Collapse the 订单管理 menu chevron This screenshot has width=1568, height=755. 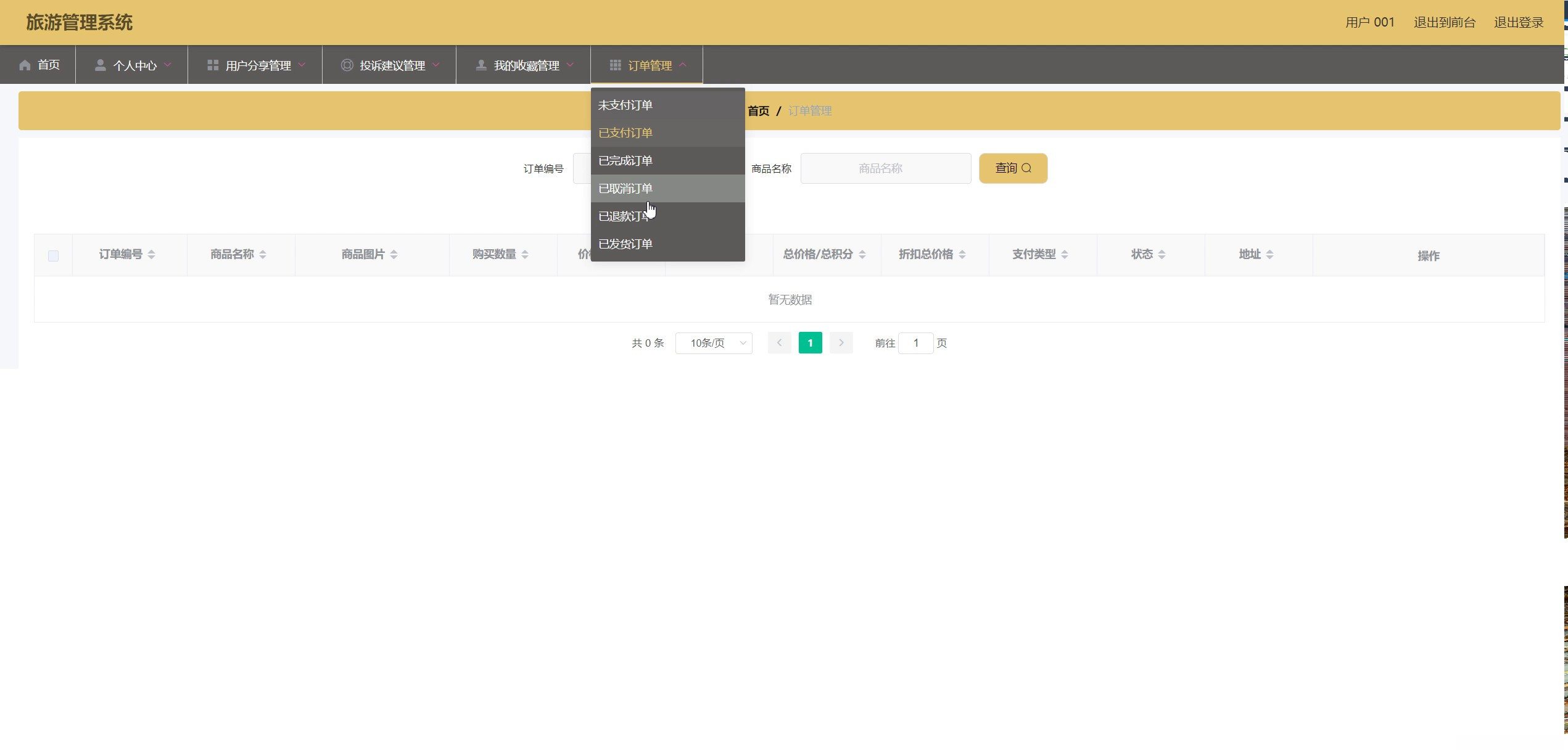[683, 65]
